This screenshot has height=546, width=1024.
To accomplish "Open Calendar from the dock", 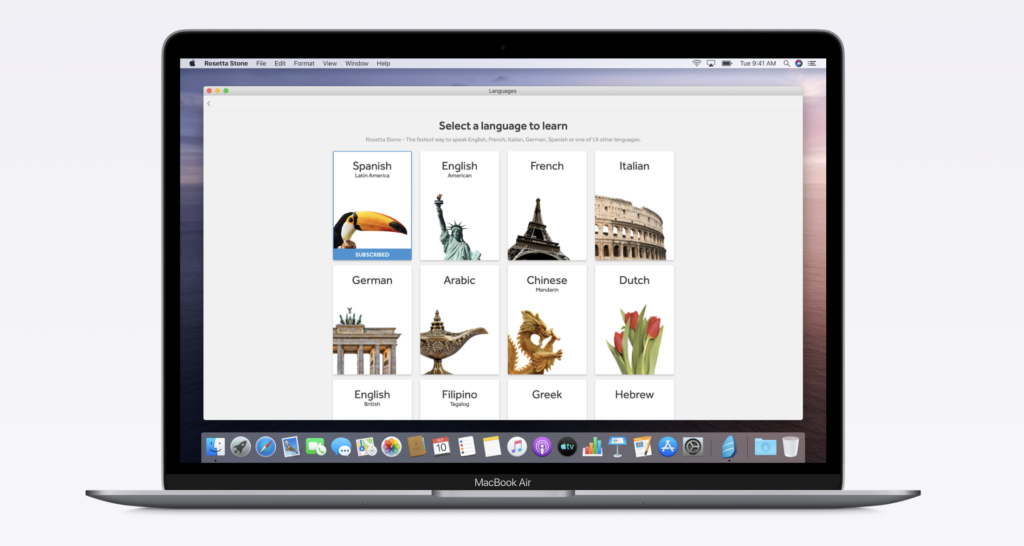I will [441, 447].
